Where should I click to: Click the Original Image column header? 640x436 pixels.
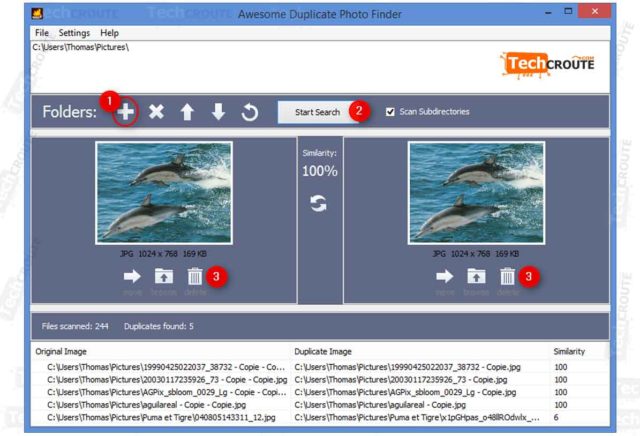tap(61, 351)
